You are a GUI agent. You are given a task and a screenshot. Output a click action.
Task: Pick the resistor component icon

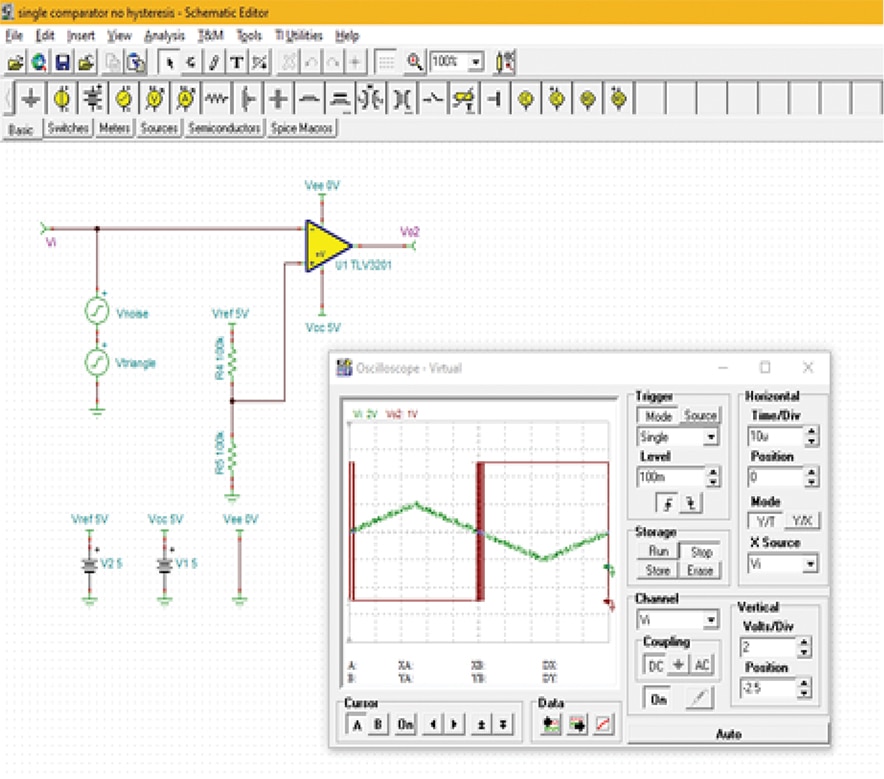coord(217,100)
